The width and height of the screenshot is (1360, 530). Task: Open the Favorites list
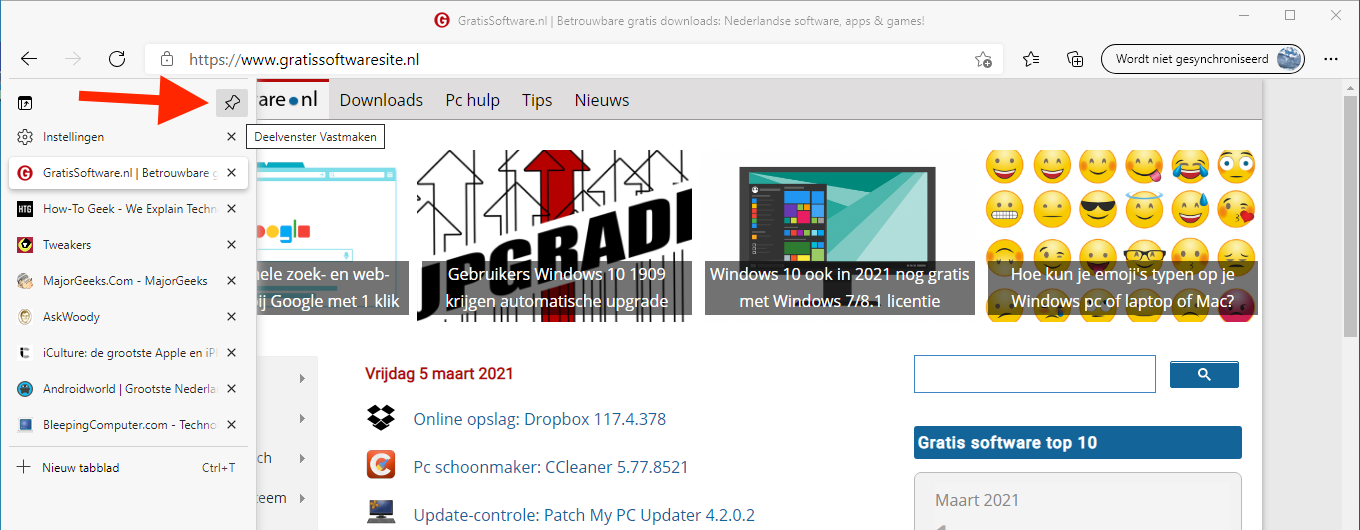[1031, 59]
